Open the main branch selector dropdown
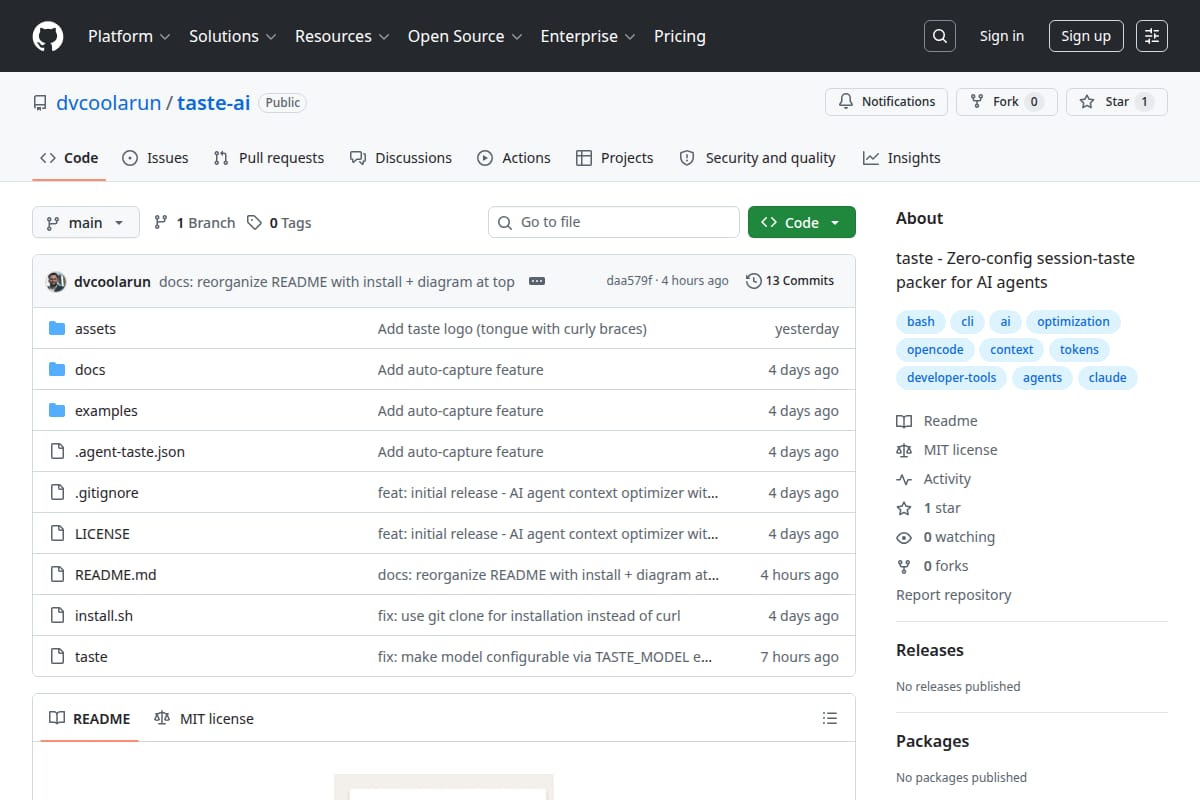This screenshot has height=800, width=1200. pyautogui.click(x=85, y=223)
